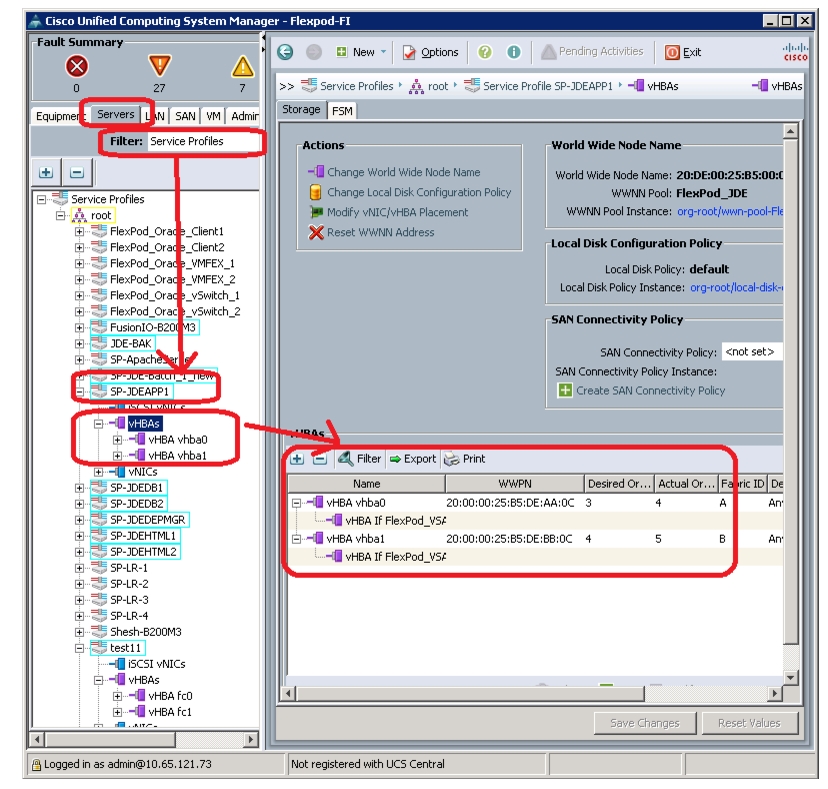
Task: Switch to the Admin tab
Action: (x=244, y=116)
